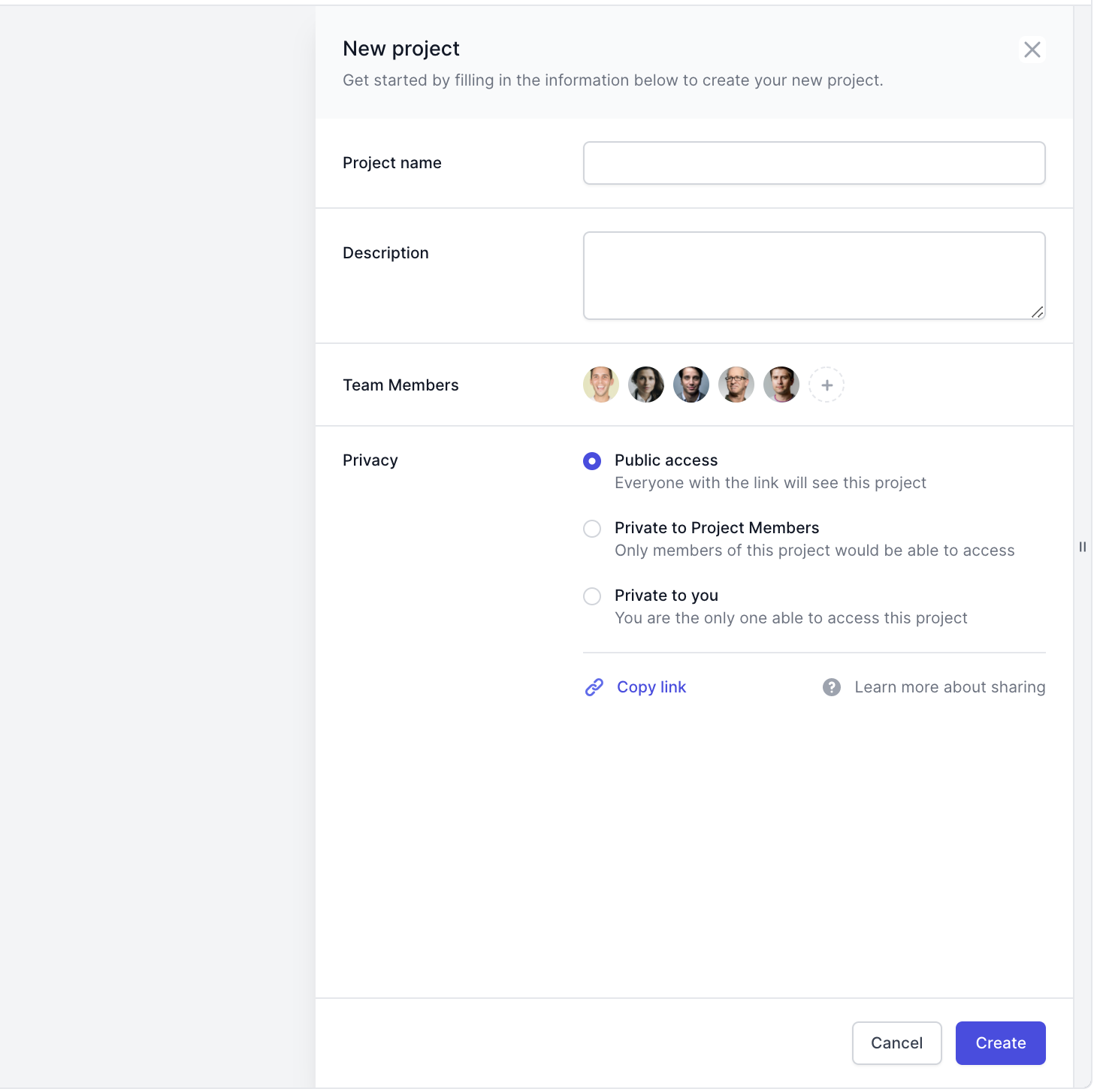Click the plus icon to add a team member
Screen dimensions: 1094x1092
click(827, 385)
